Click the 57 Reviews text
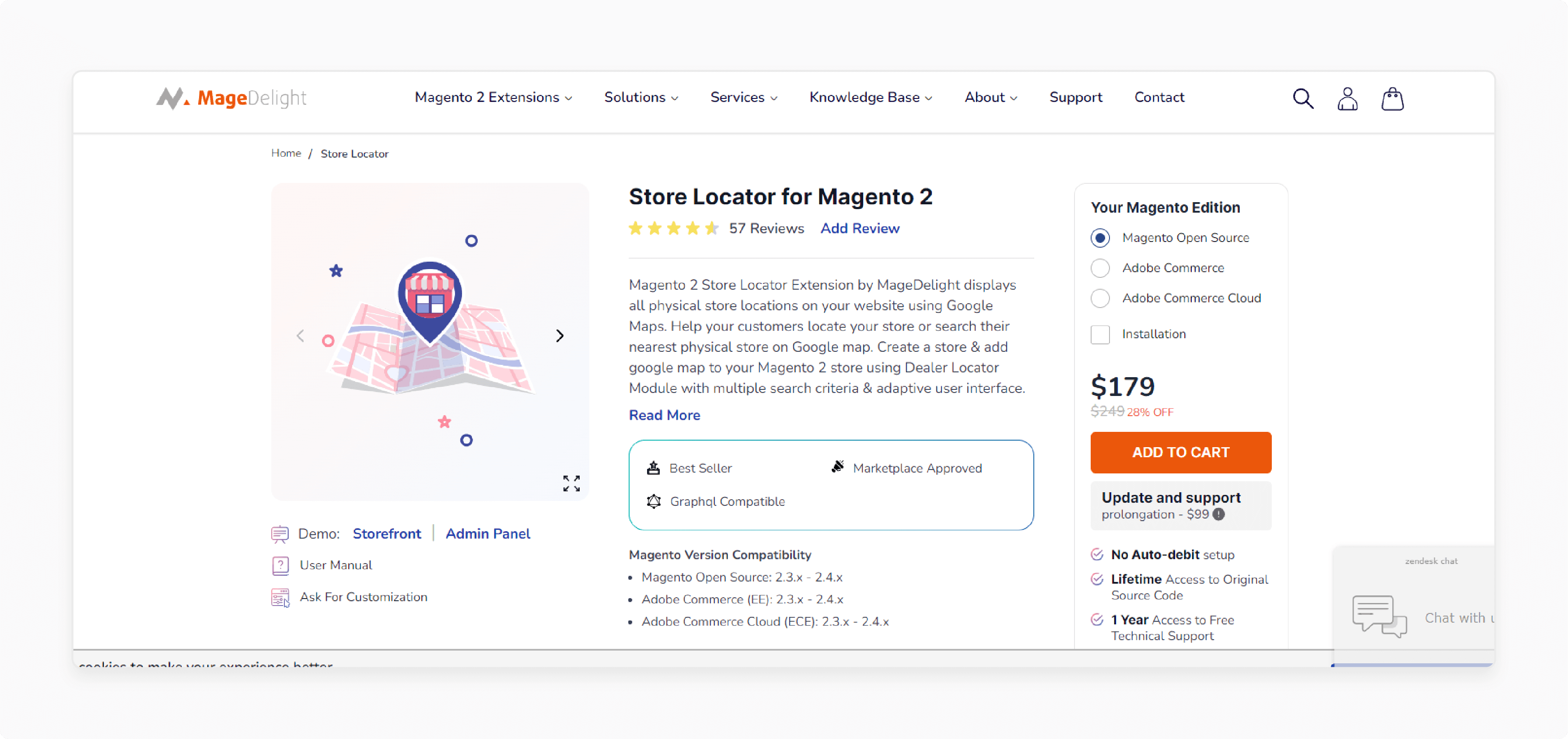The image size is (1568, 739). 766,228
